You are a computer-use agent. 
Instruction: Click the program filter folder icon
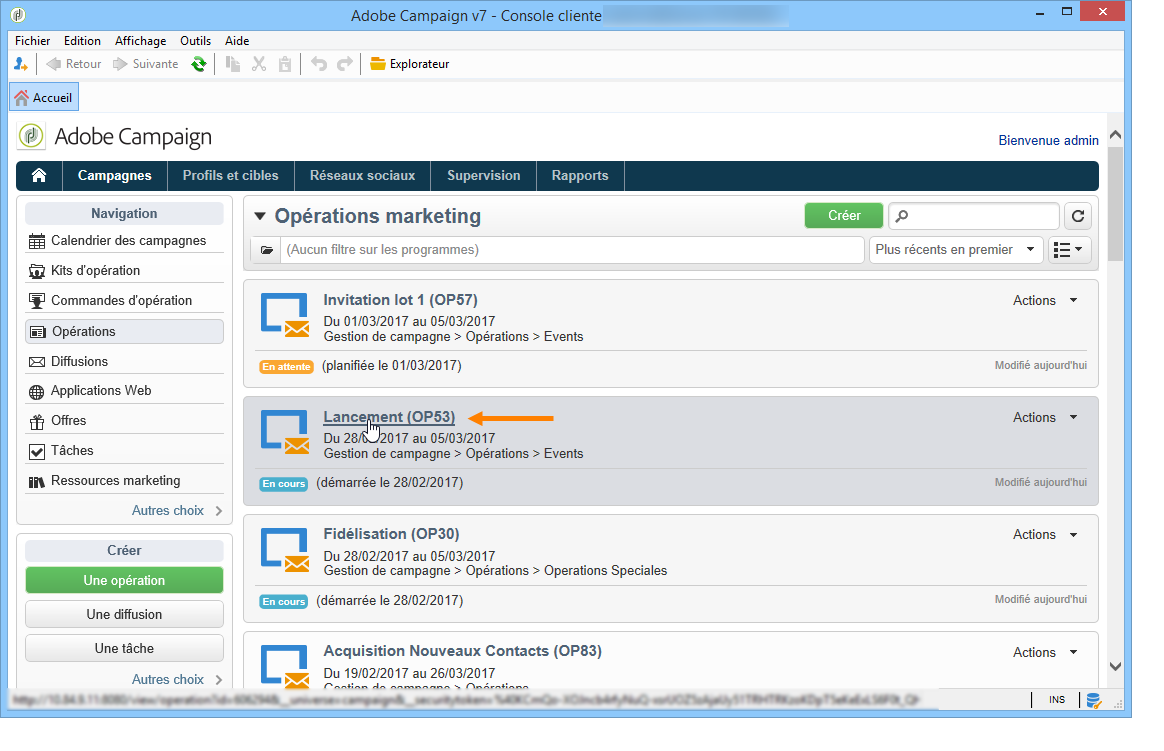tap(267, 250)
